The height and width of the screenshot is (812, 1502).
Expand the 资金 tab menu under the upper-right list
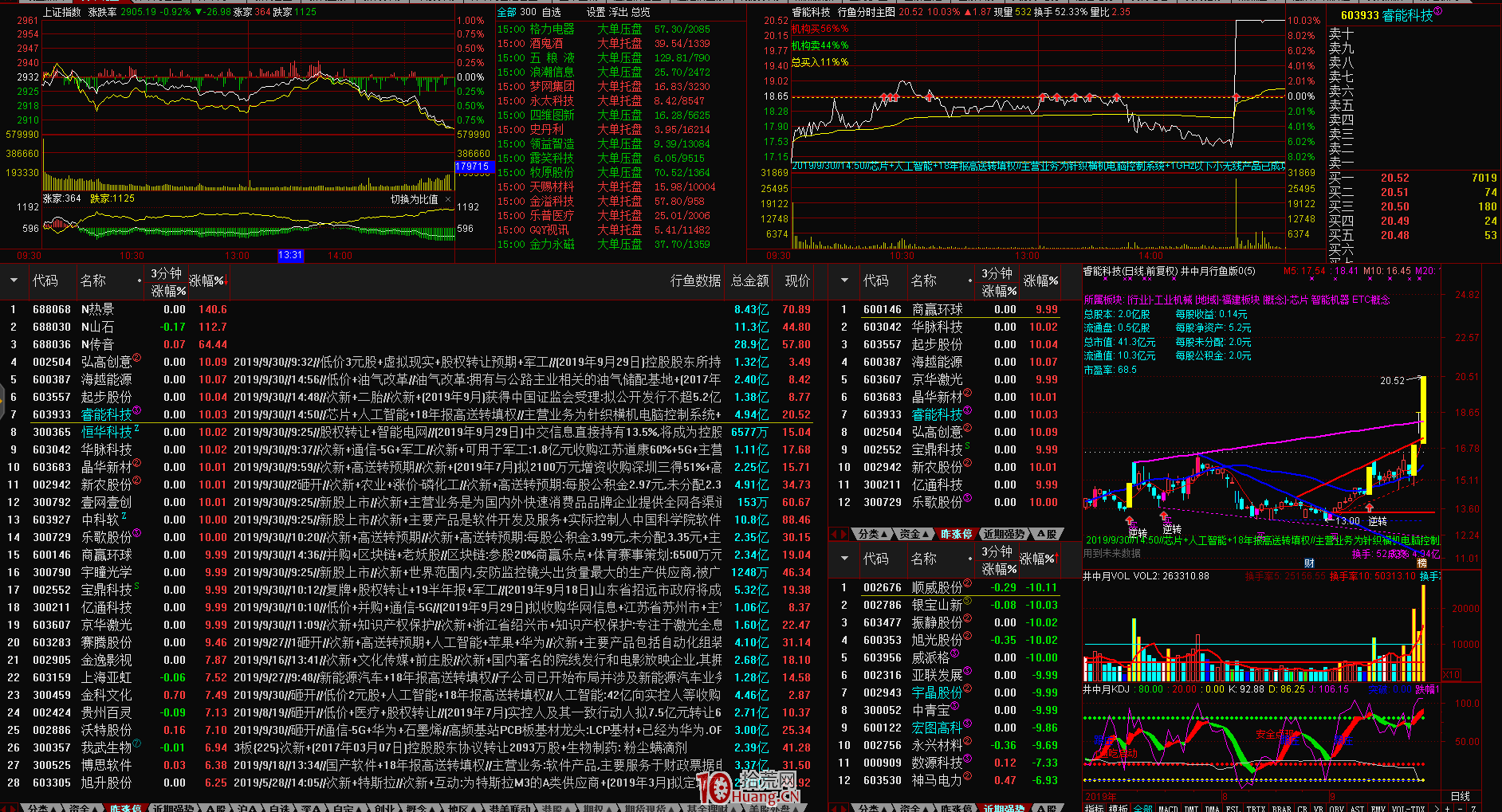(913, 534)
